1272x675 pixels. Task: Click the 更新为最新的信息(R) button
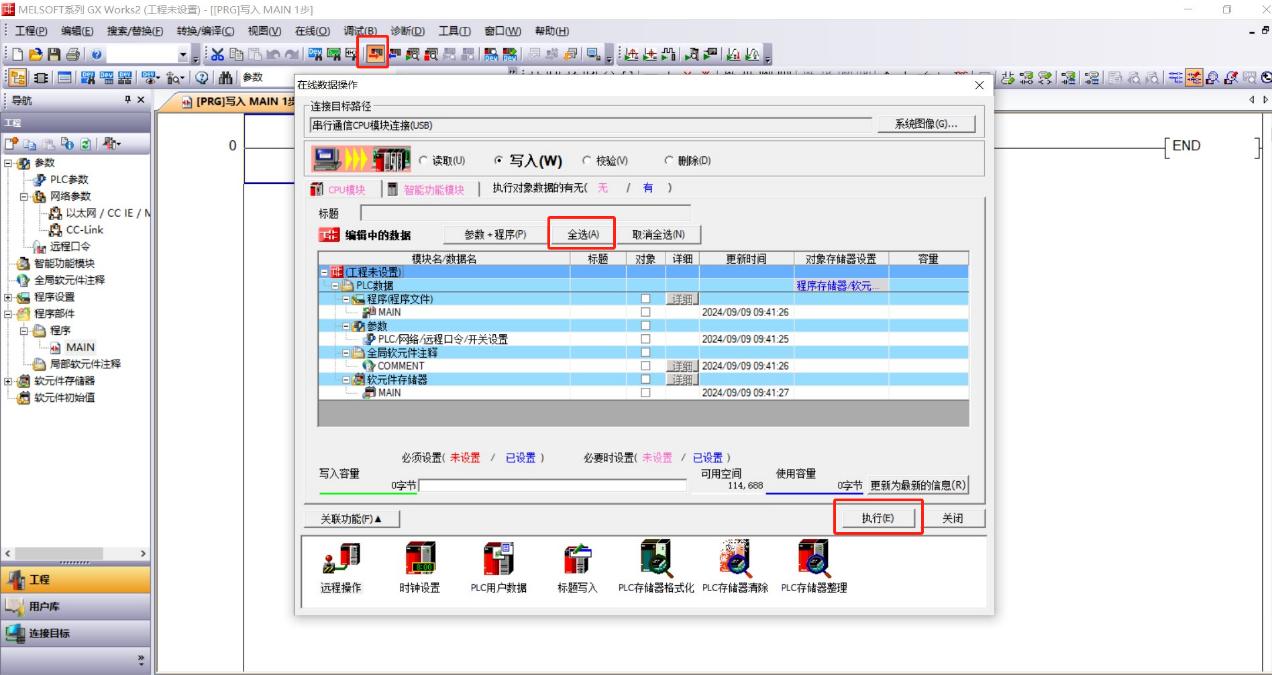point(918,485)
